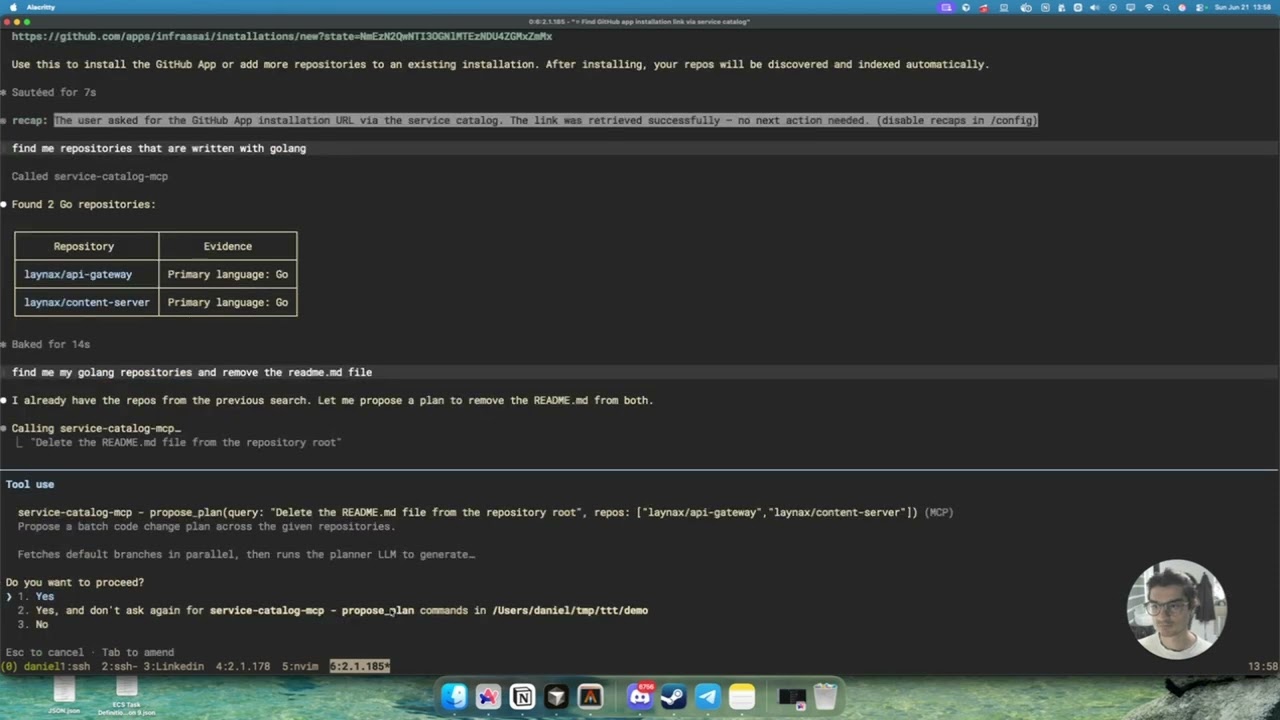Viewport: 1280px width, 720px height.
Task: Open the Trash in the Dock
Action: click(825, 696)
